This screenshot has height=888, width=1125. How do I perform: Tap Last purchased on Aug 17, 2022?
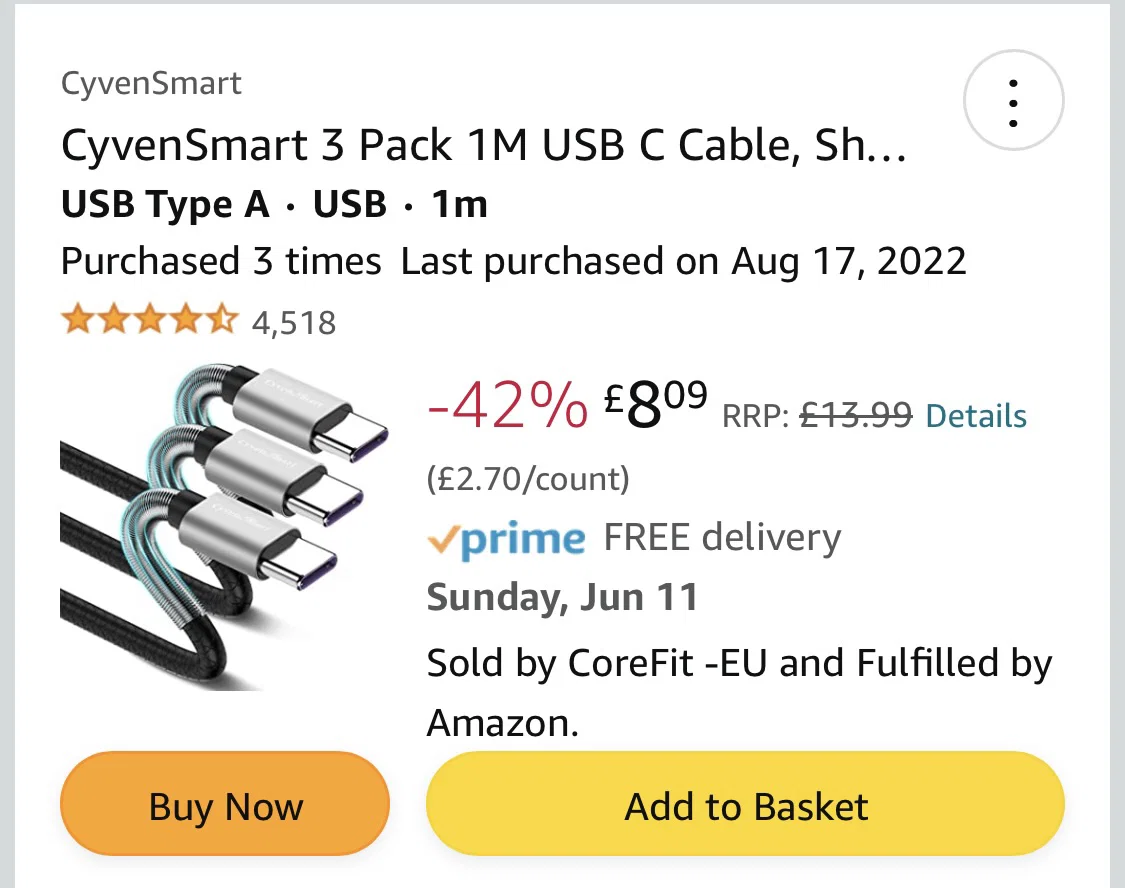(x=684, y=262)
